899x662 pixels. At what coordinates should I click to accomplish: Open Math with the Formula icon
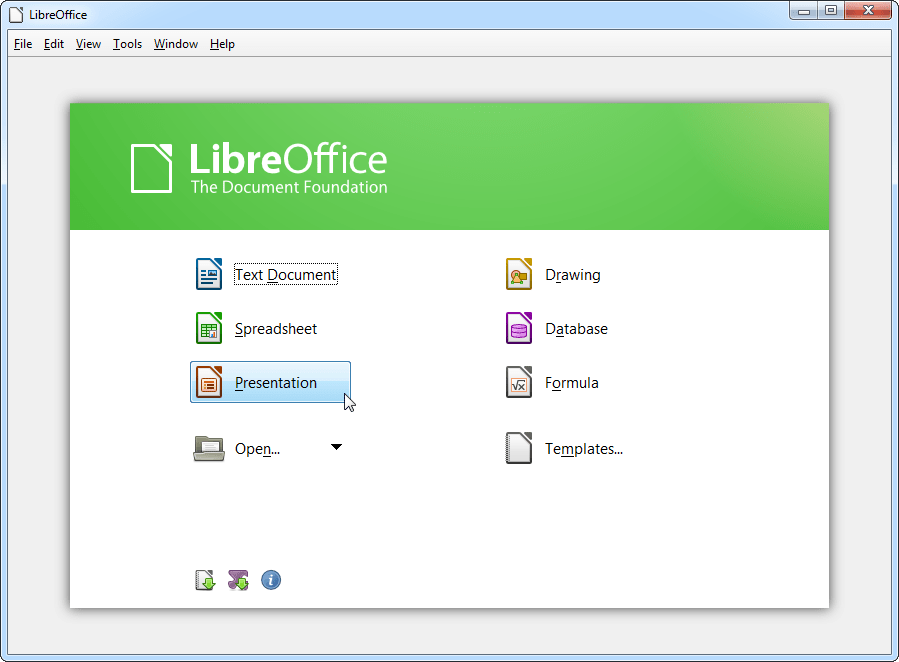click(518, 381)
